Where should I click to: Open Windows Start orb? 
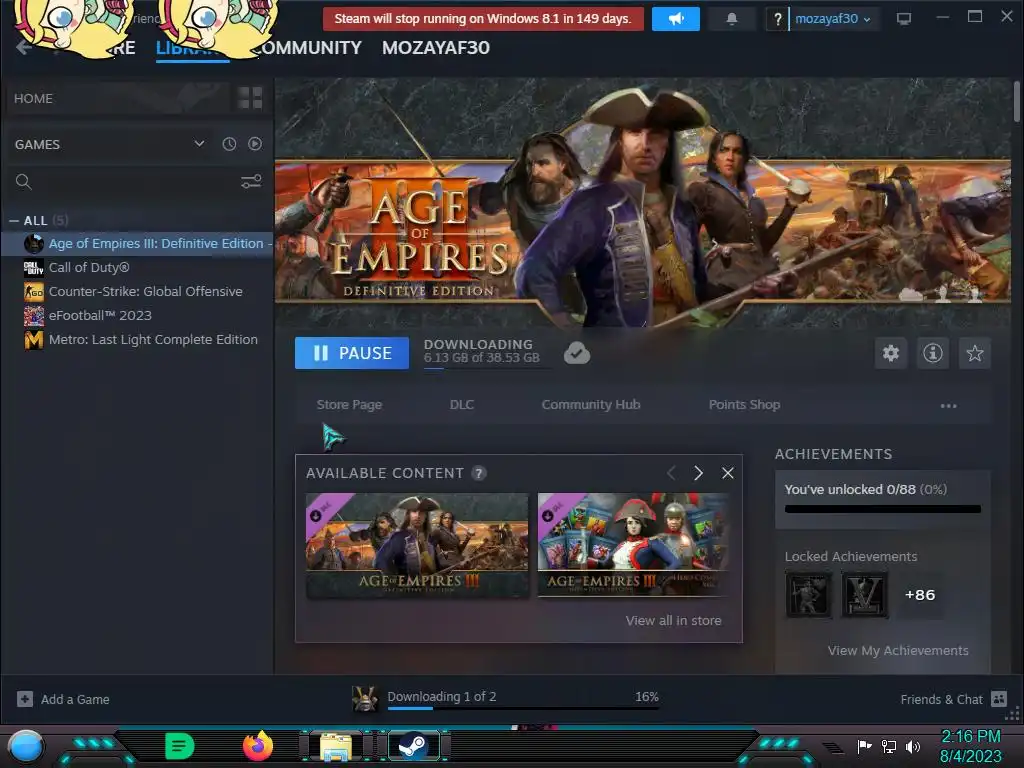25,746
